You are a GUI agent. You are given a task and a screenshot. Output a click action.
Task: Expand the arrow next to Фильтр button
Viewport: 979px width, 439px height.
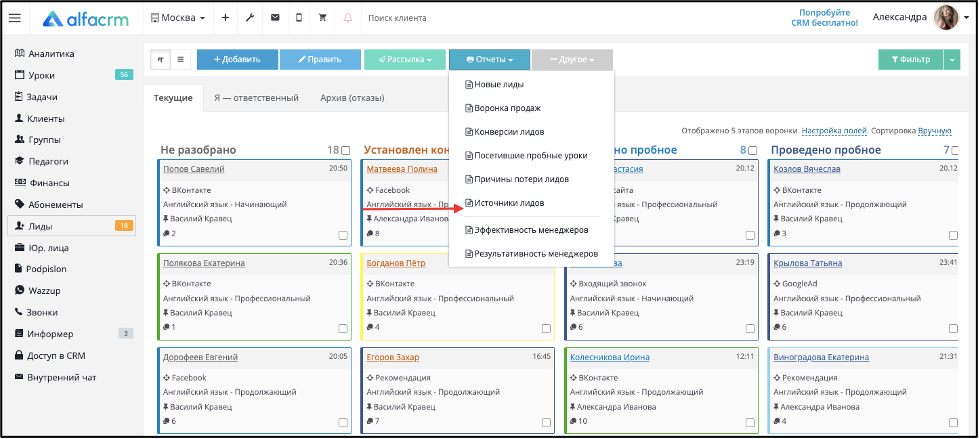point(952,60)
